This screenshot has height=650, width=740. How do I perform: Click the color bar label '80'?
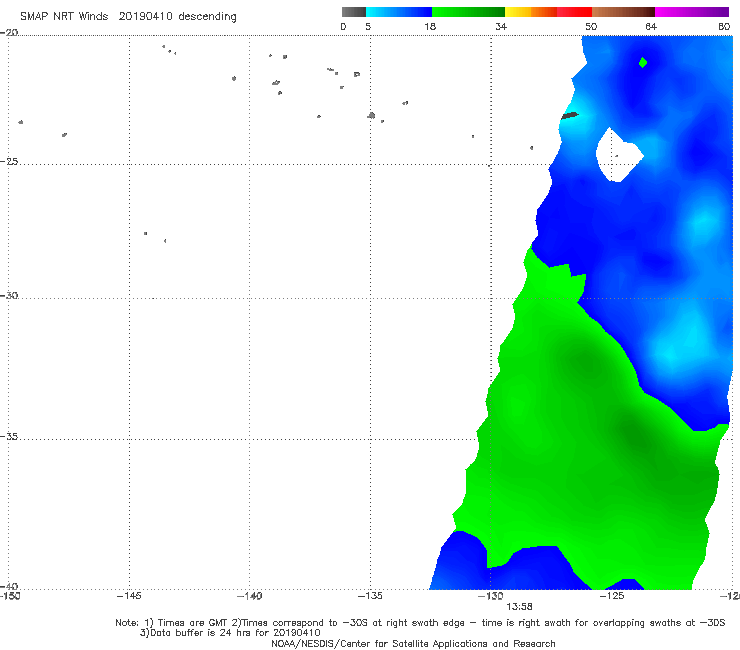(x=724, y=27)
